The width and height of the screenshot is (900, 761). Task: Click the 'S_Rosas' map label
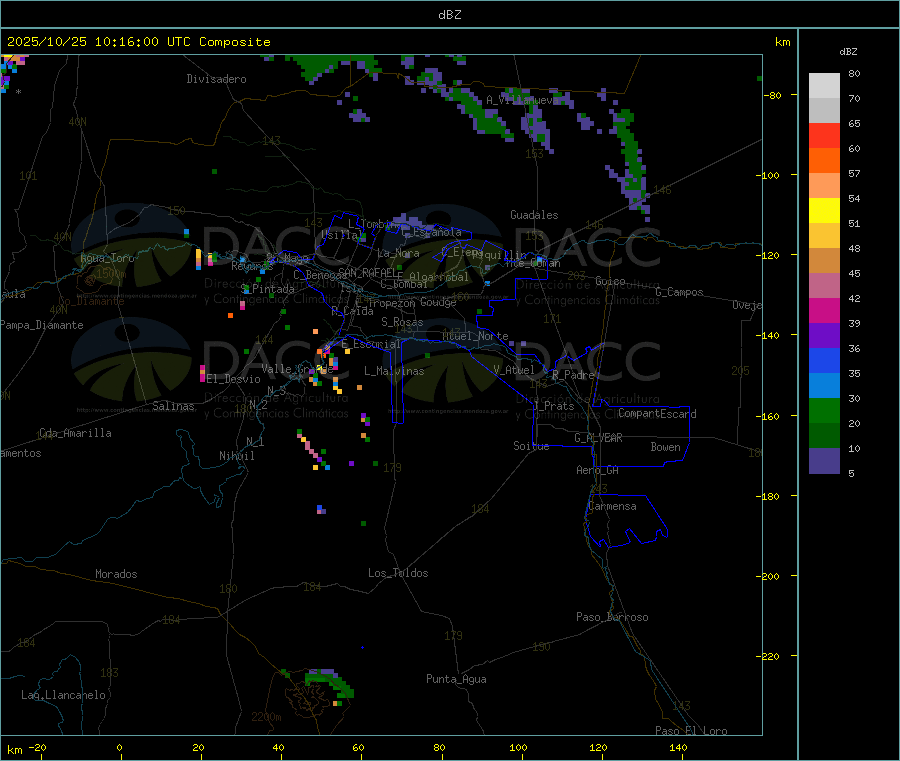(402, 322)
